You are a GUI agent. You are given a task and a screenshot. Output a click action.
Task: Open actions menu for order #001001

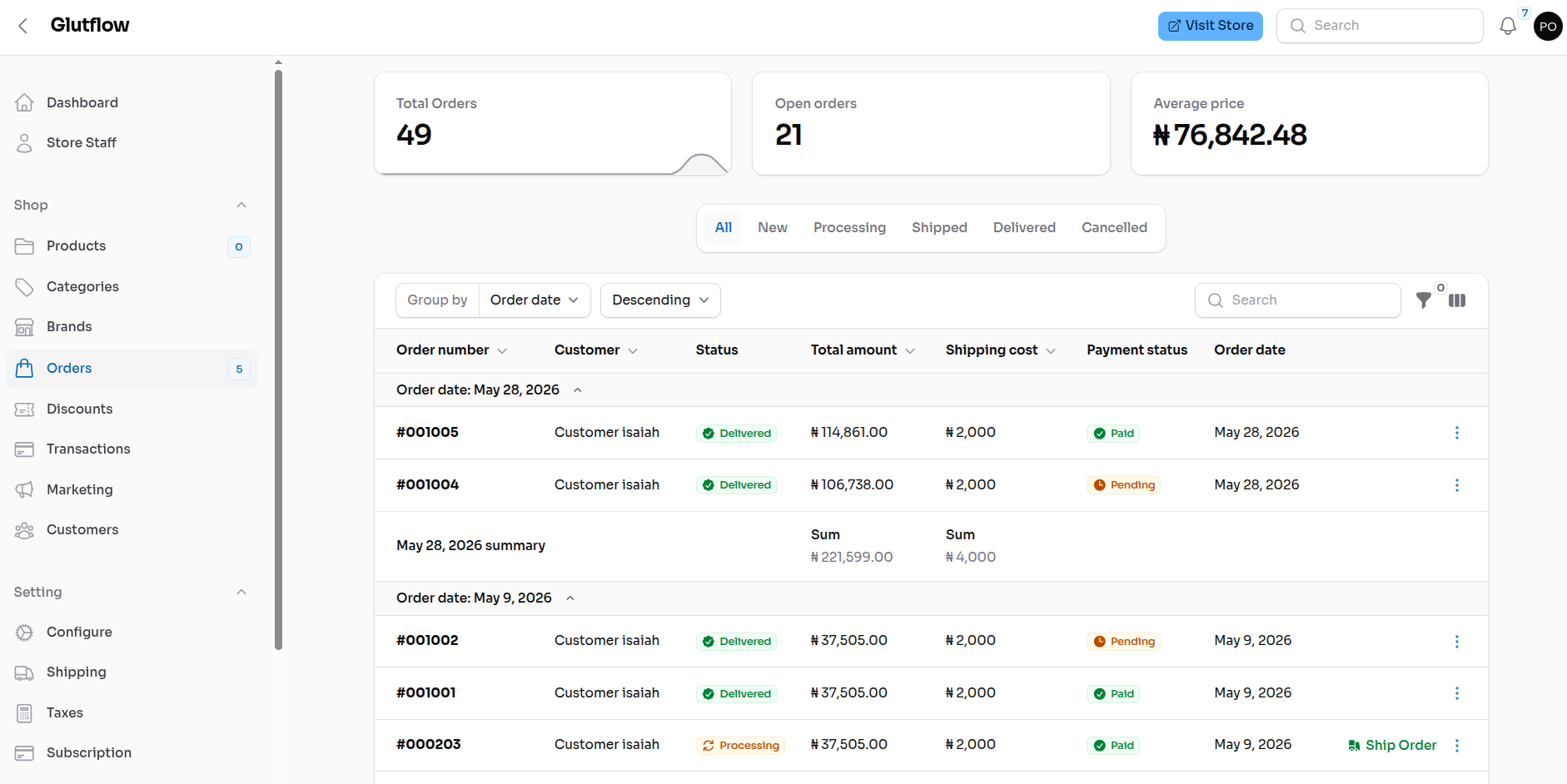tap(1457, 693)
